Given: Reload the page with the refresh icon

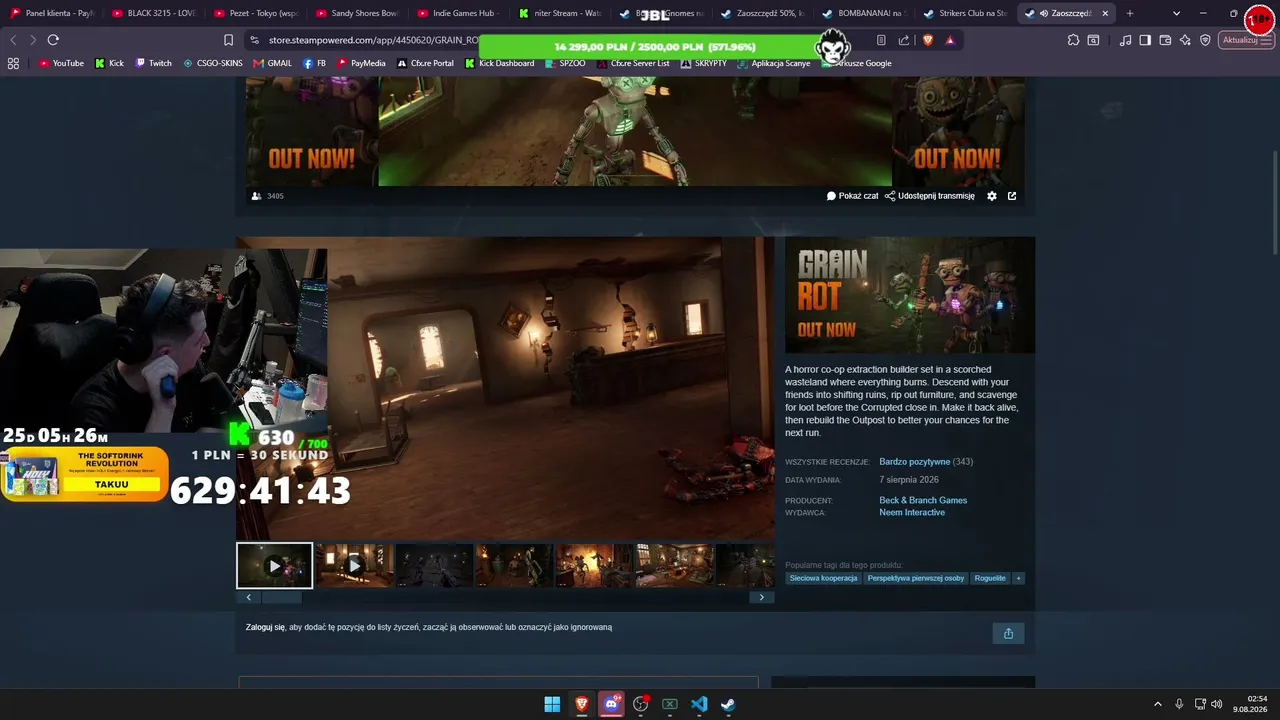Looking at the screenshot, I should tap(53, 40).
